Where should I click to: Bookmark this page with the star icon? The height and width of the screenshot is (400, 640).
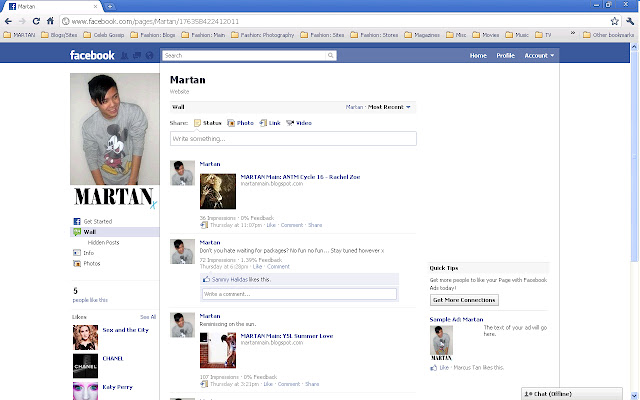click(x=614, y=21)
